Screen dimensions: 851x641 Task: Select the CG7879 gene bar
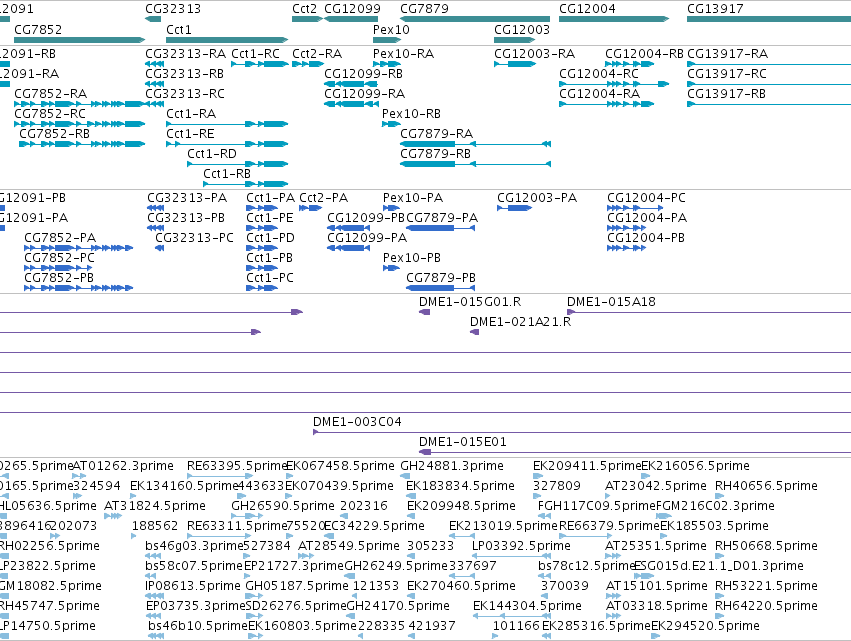[x=475, y=19]
